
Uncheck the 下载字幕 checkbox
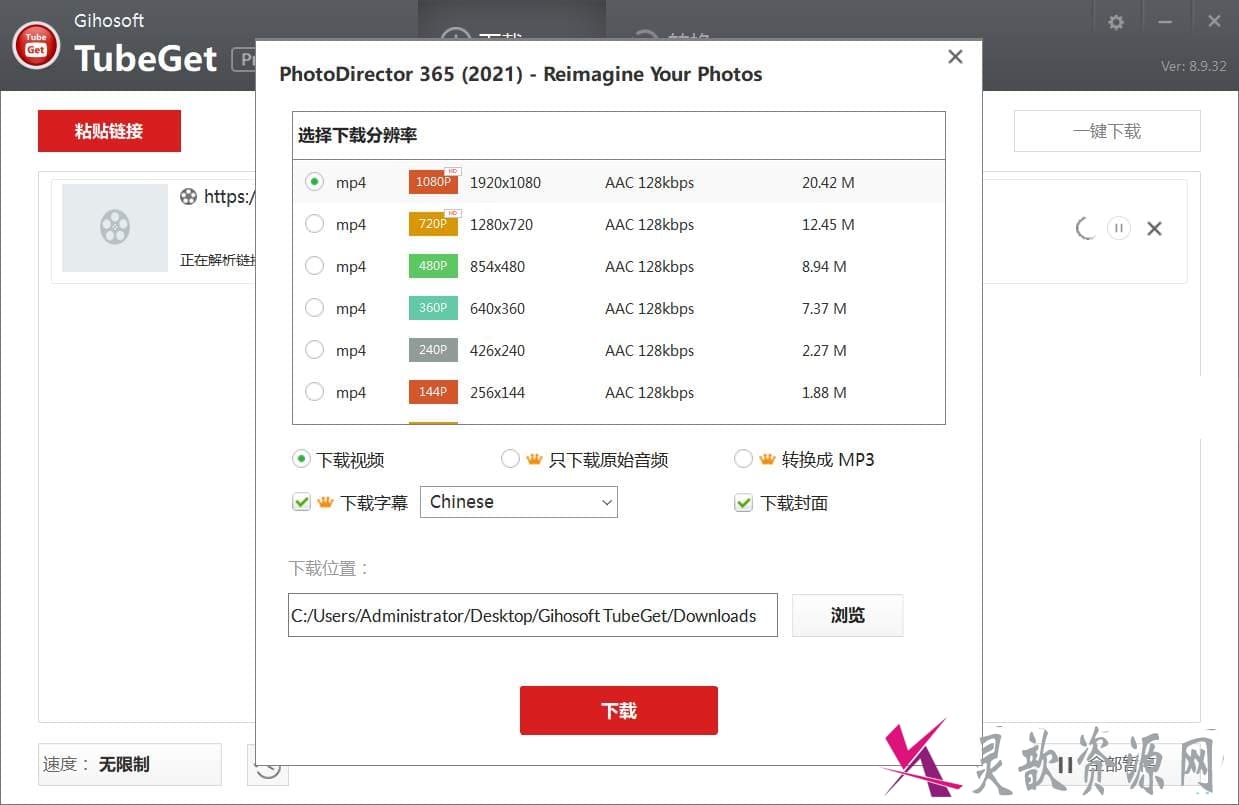[301, 502]
